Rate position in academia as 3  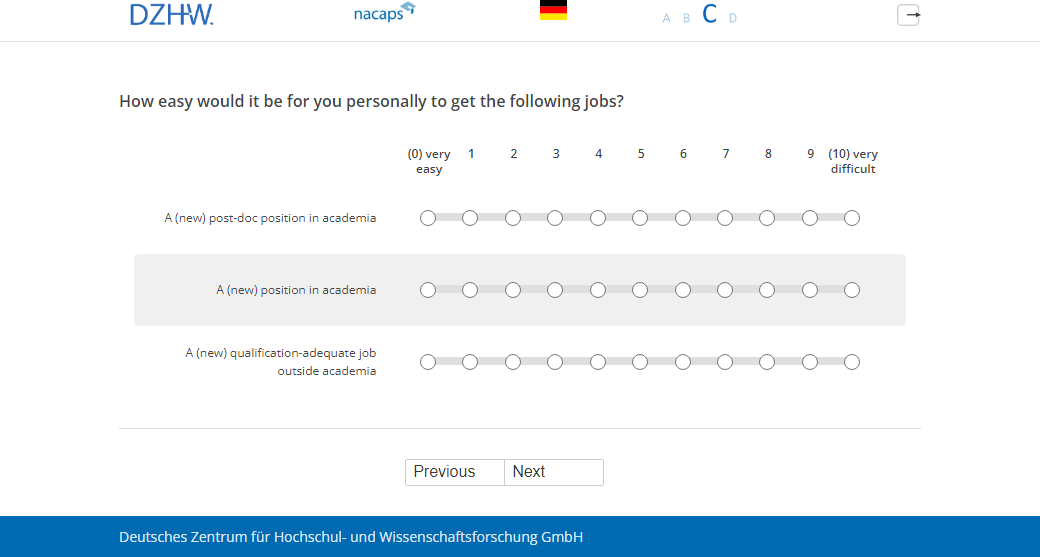click(555, 290)
